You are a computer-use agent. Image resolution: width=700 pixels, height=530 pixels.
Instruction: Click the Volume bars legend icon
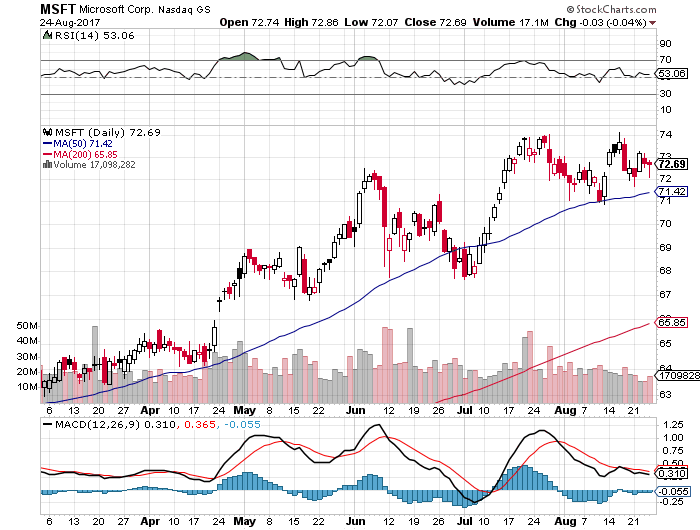47,165
